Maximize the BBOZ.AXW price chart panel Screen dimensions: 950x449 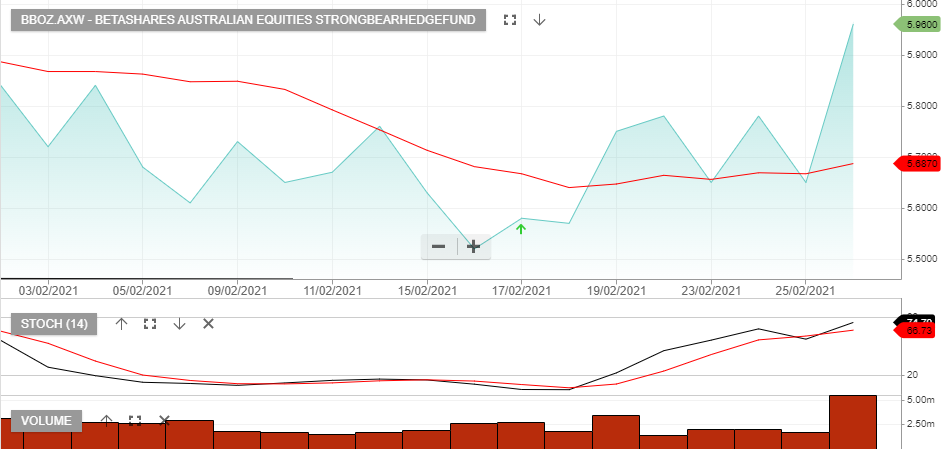[510, 20]
